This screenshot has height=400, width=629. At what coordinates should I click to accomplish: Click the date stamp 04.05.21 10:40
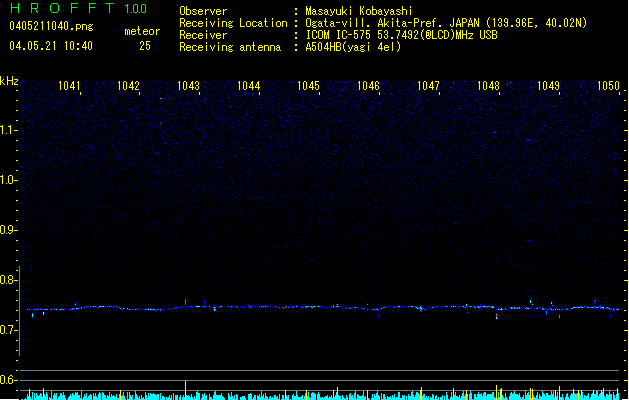point(51,46)
